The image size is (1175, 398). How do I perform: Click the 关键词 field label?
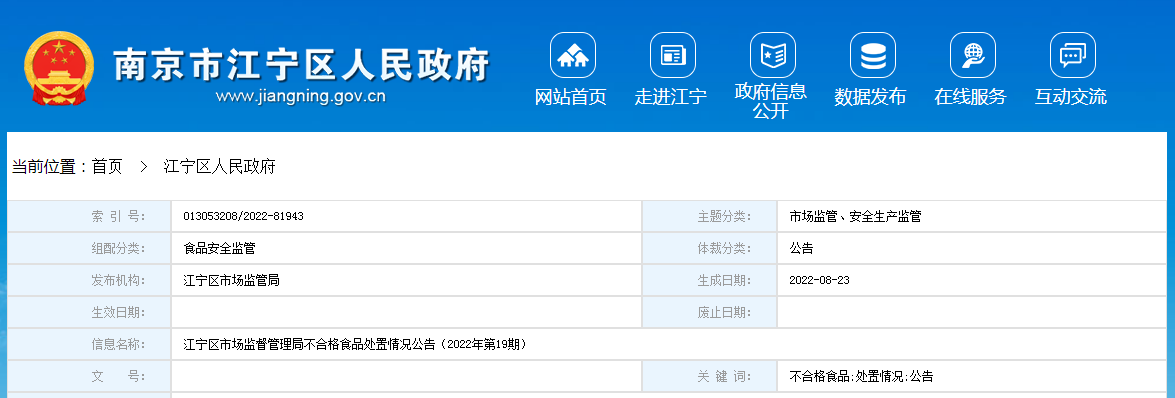[725, 377]
